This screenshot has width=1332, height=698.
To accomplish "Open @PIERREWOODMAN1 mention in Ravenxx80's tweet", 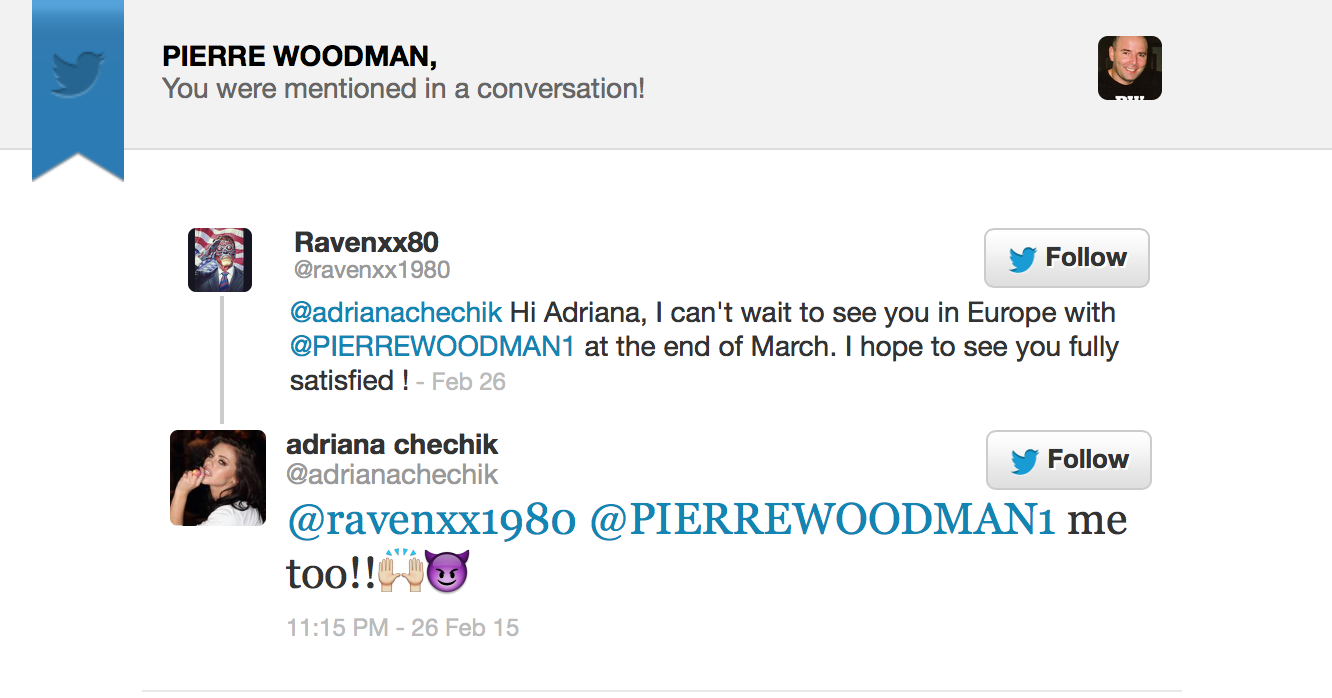I will [x=432, y=347].
